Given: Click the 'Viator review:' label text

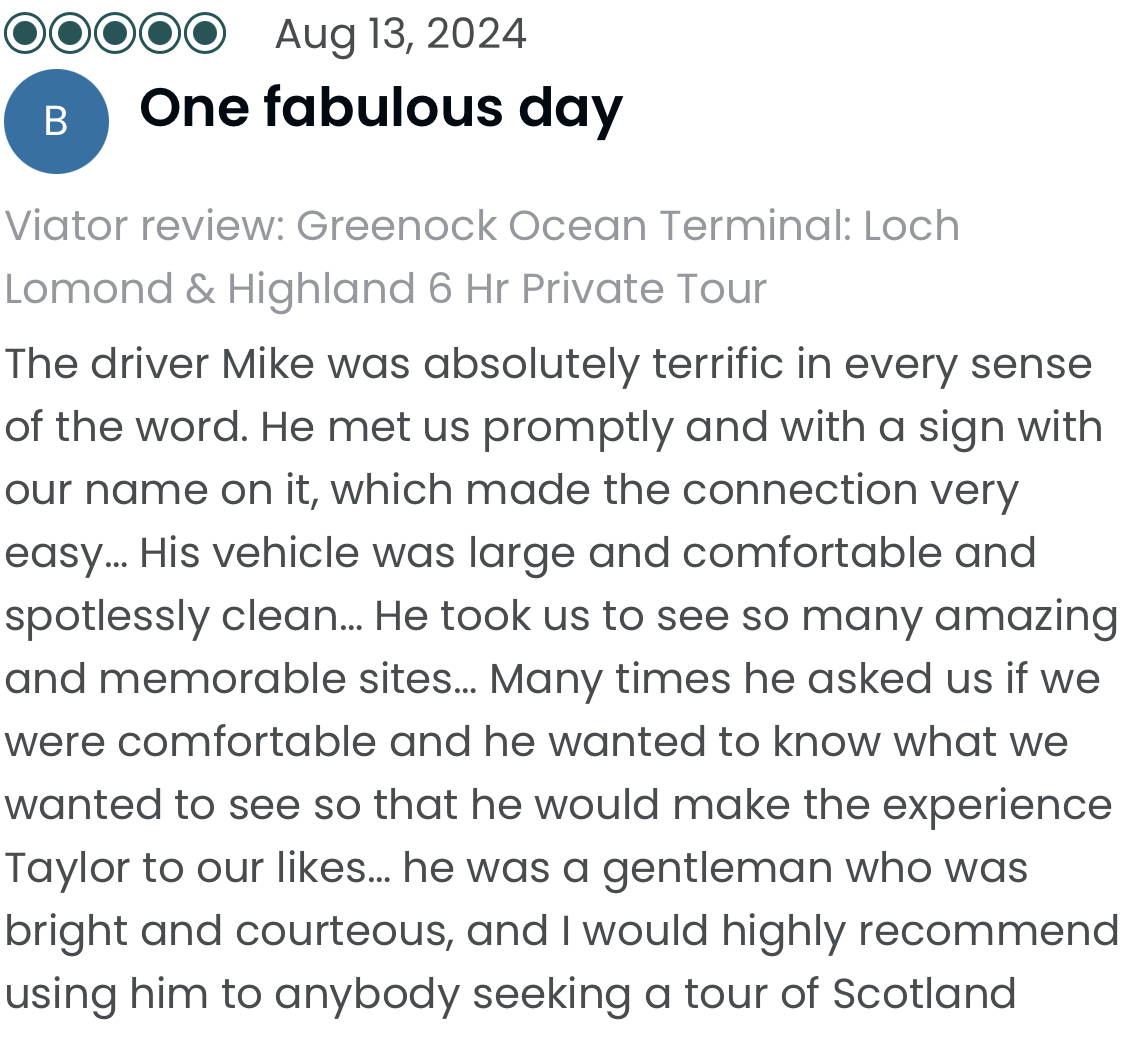Looking at the screenshot, I should click(146, 226).
